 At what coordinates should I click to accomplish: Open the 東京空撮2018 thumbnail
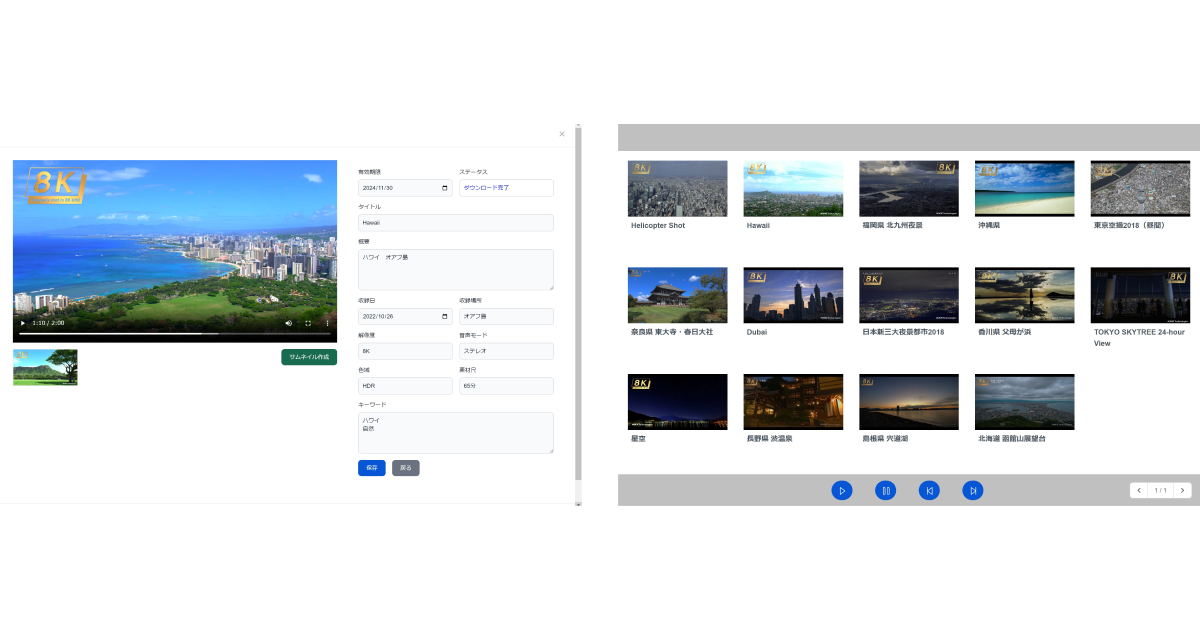pos(1140,189)
